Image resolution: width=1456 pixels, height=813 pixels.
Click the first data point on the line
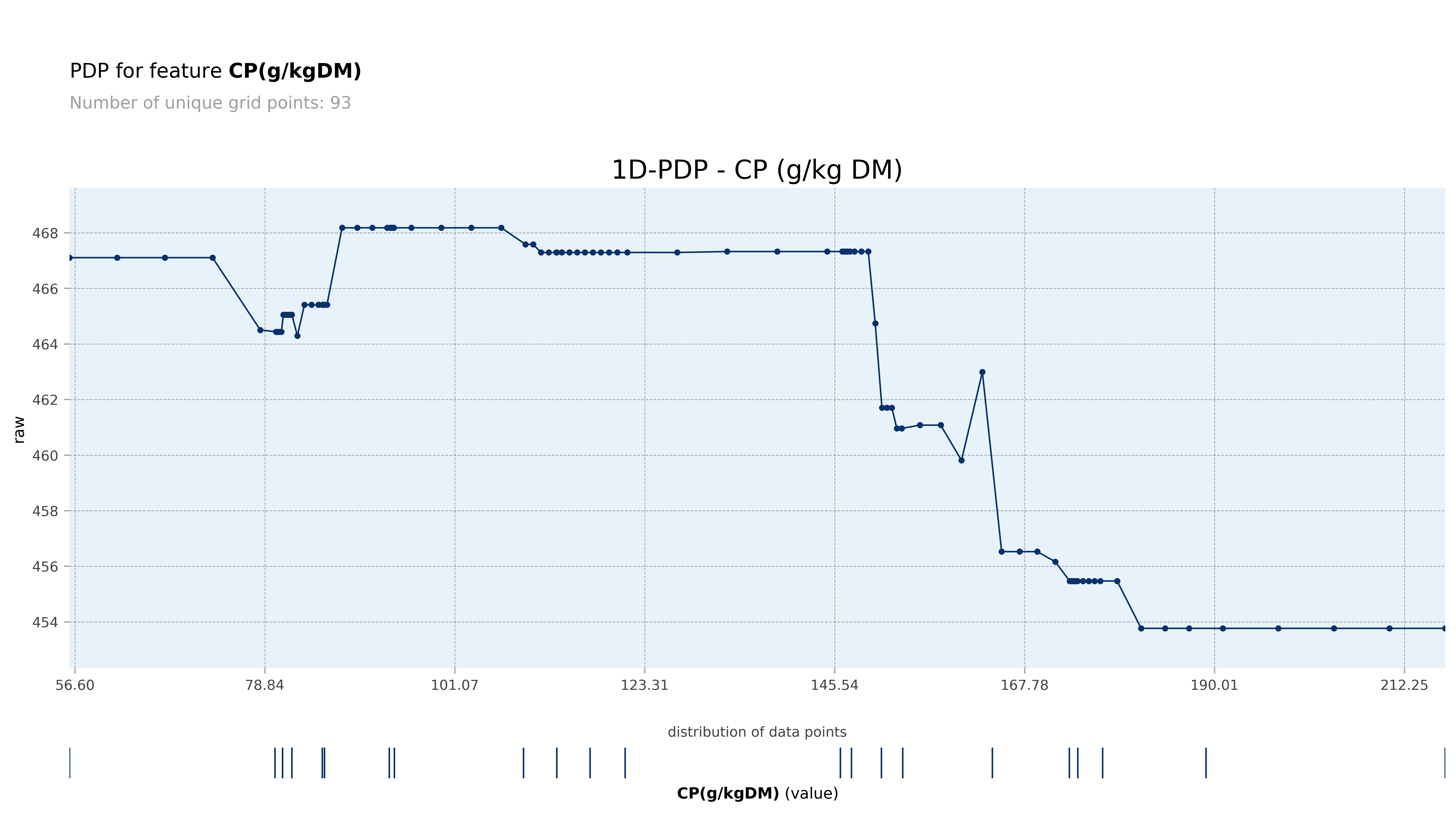[70, 258]
